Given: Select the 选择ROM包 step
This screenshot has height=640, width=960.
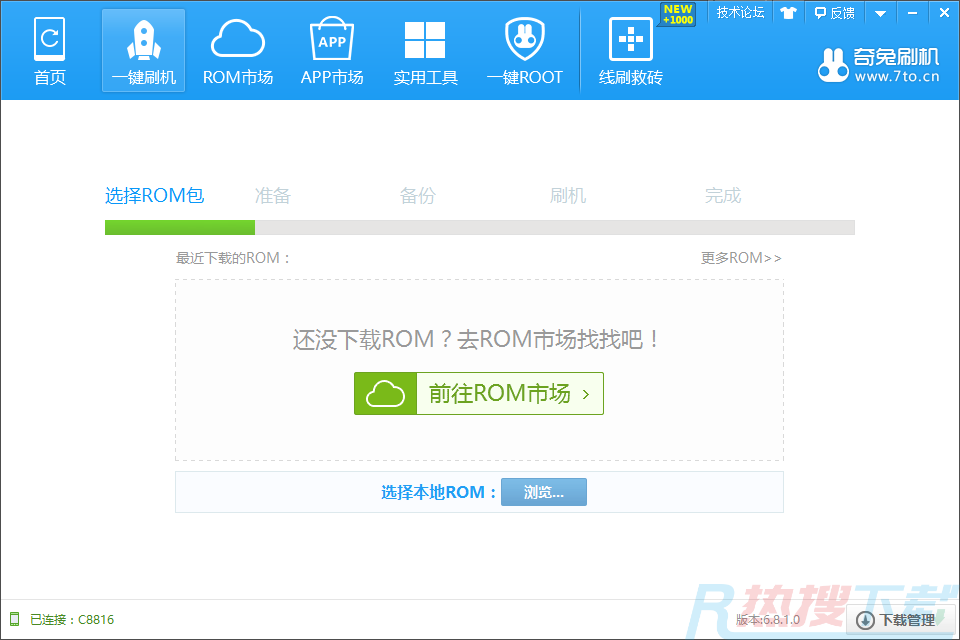Looking at the screenshot, I should coord(155,195).
